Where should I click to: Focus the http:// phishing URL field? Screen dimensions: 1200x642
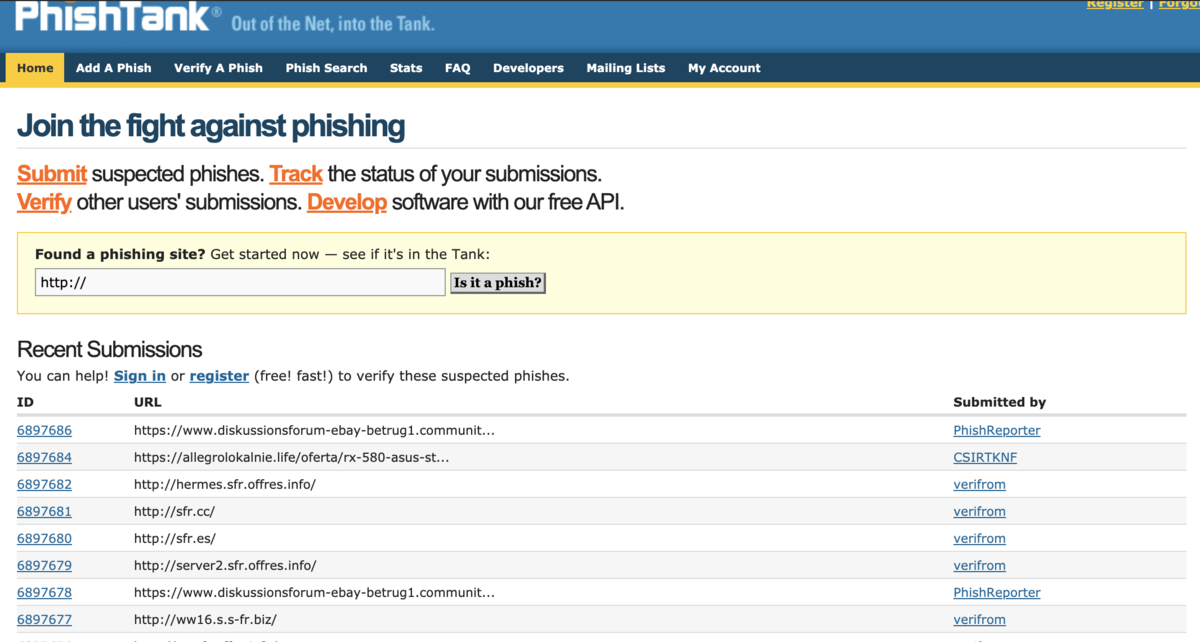pos(240,283)
